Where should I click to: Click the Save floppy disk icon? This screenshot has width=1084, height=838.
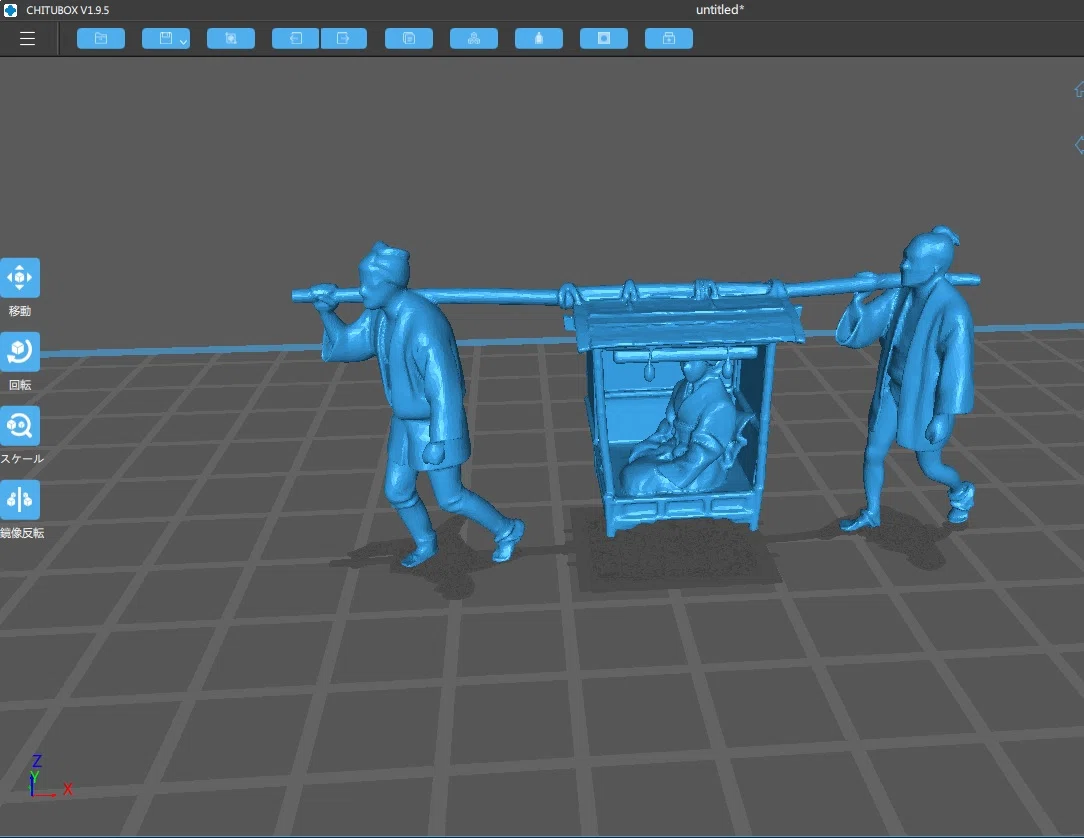click(x=165, y=39)
